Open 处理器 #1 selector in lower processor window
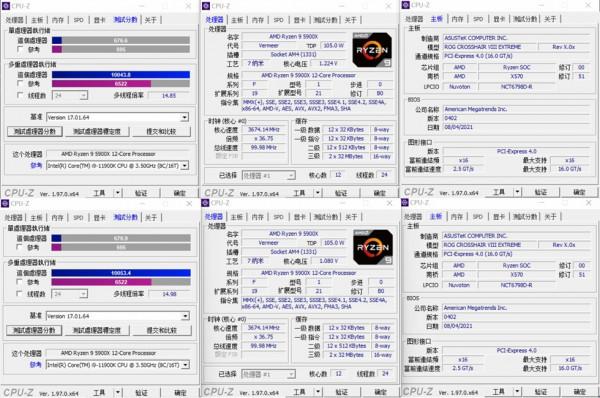This screenshot has width=600, height=398. coord(269,374)
